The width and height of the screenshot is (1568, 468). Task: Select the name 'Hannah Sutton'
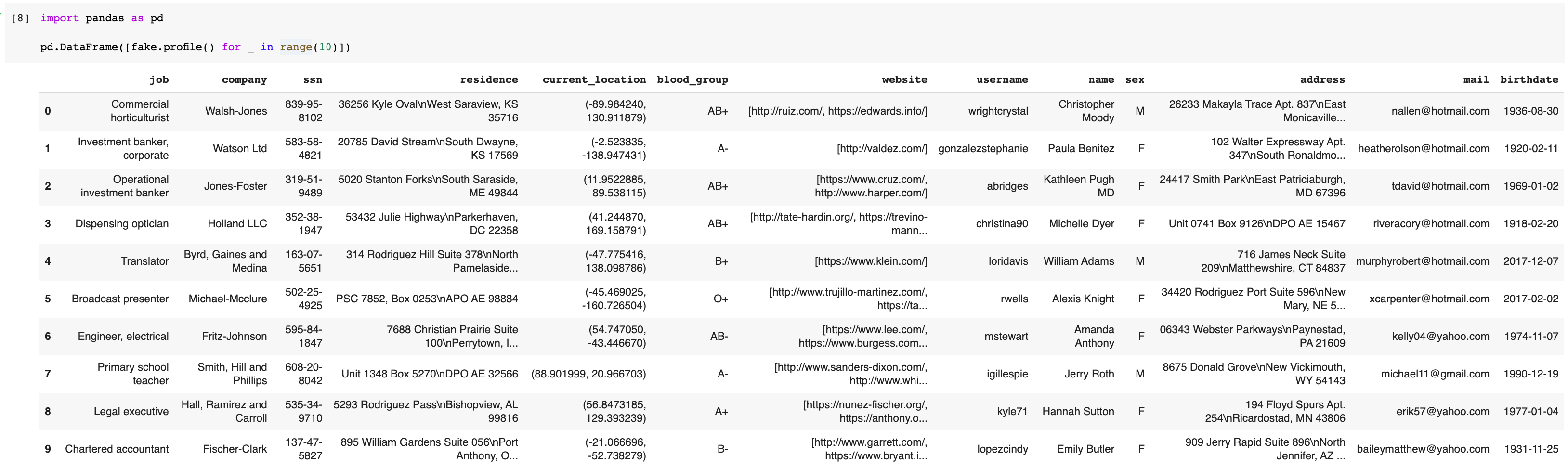pyautogui.click(x=1078, y=411)
